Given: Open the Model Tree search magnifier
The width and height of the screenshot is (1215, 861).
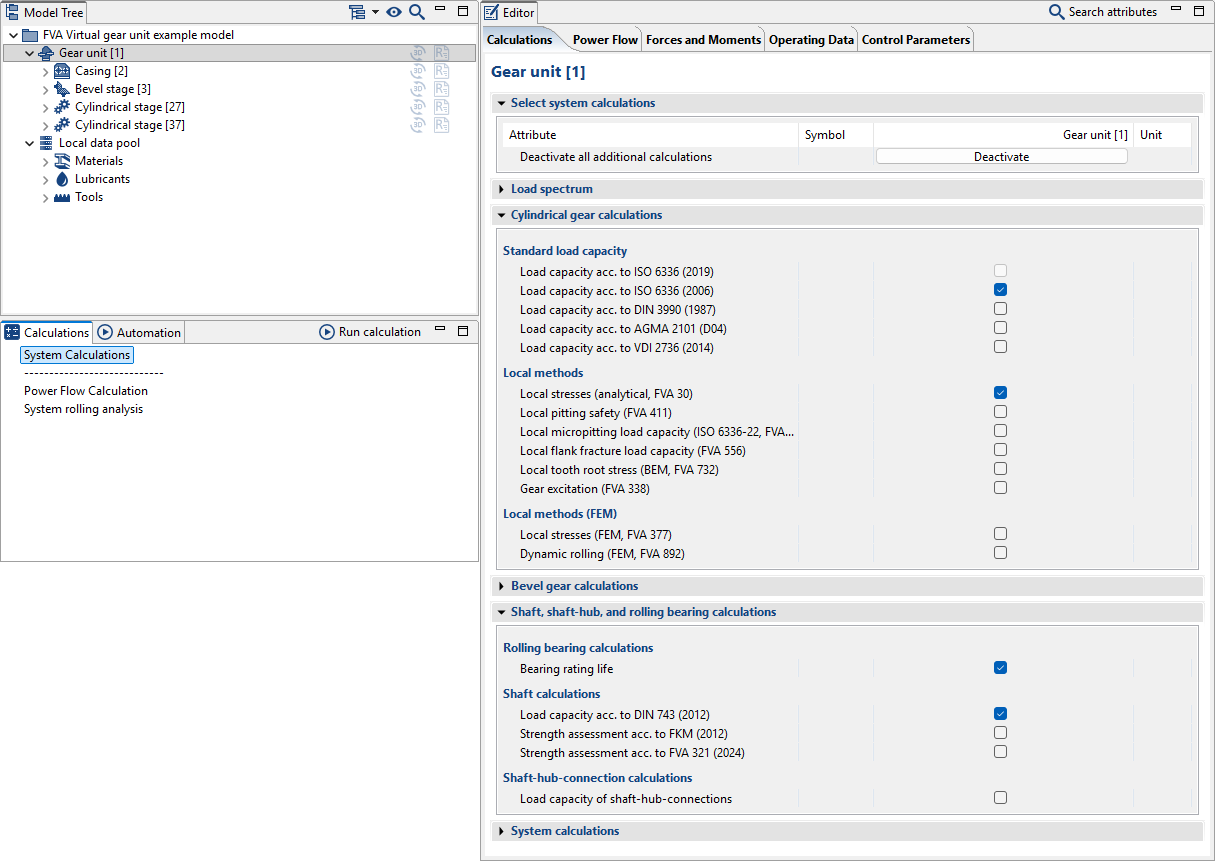Looking at the screenshot, I should click(417, 12).
